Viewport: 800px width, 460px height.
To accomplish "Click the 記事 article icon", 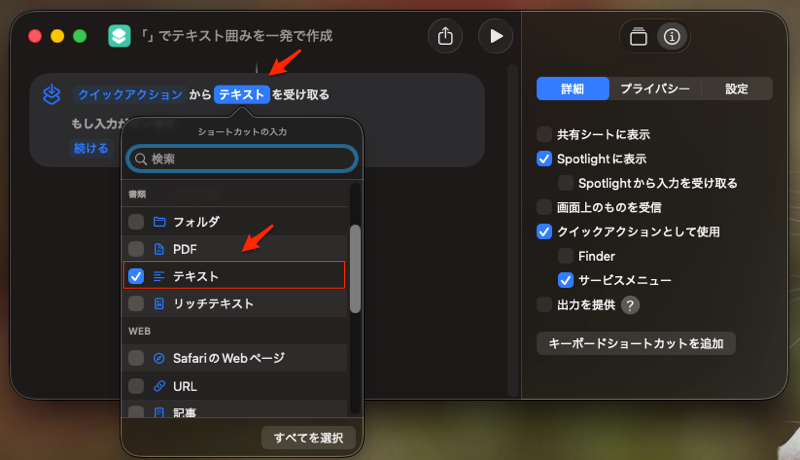I will click(159, 412).
